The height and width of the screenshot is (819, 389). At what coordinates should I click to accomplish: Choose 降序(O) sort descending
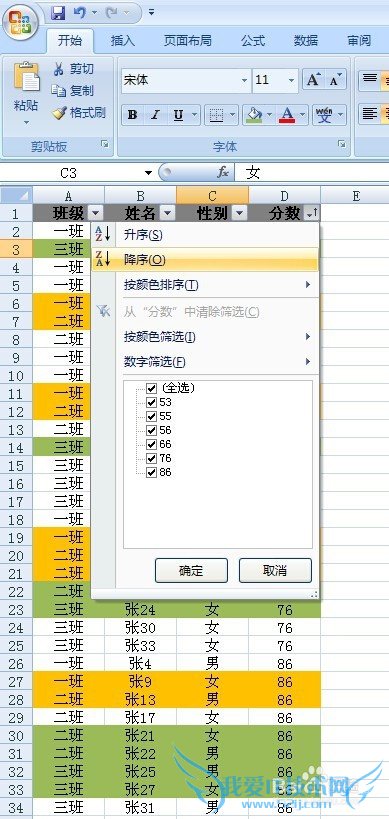[205, 259]
